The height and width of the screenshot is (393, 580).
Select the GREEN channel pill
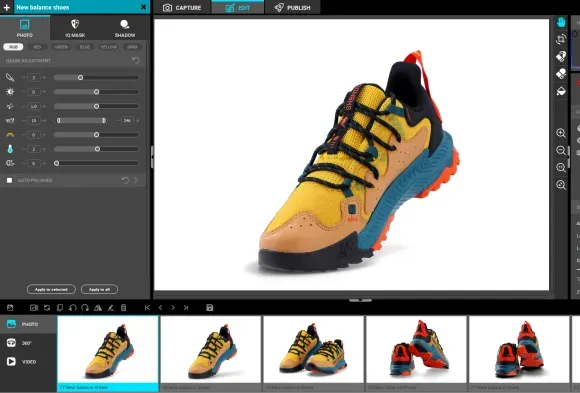[x=61, y=47]
